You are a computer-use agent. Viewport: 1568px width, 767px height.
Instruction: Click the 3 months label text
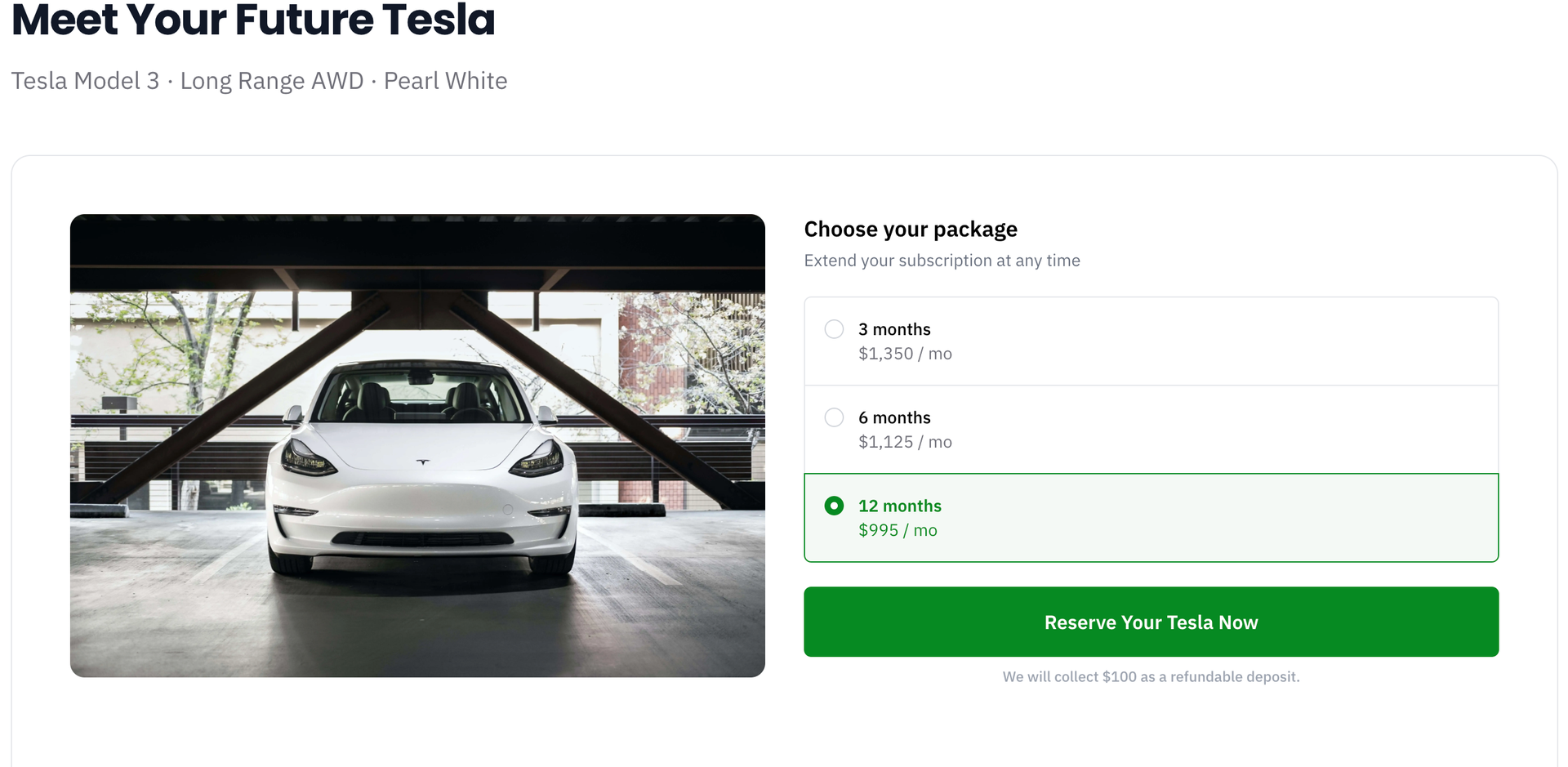point(894,329)
